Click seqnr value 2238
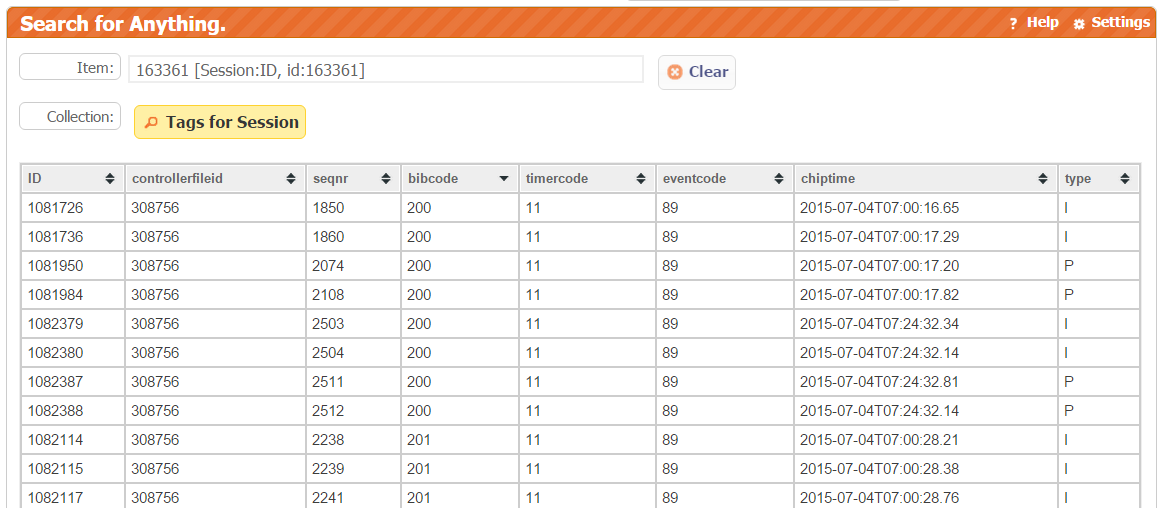This screenshot has height=508, width=1160. (x=328, y=440)
